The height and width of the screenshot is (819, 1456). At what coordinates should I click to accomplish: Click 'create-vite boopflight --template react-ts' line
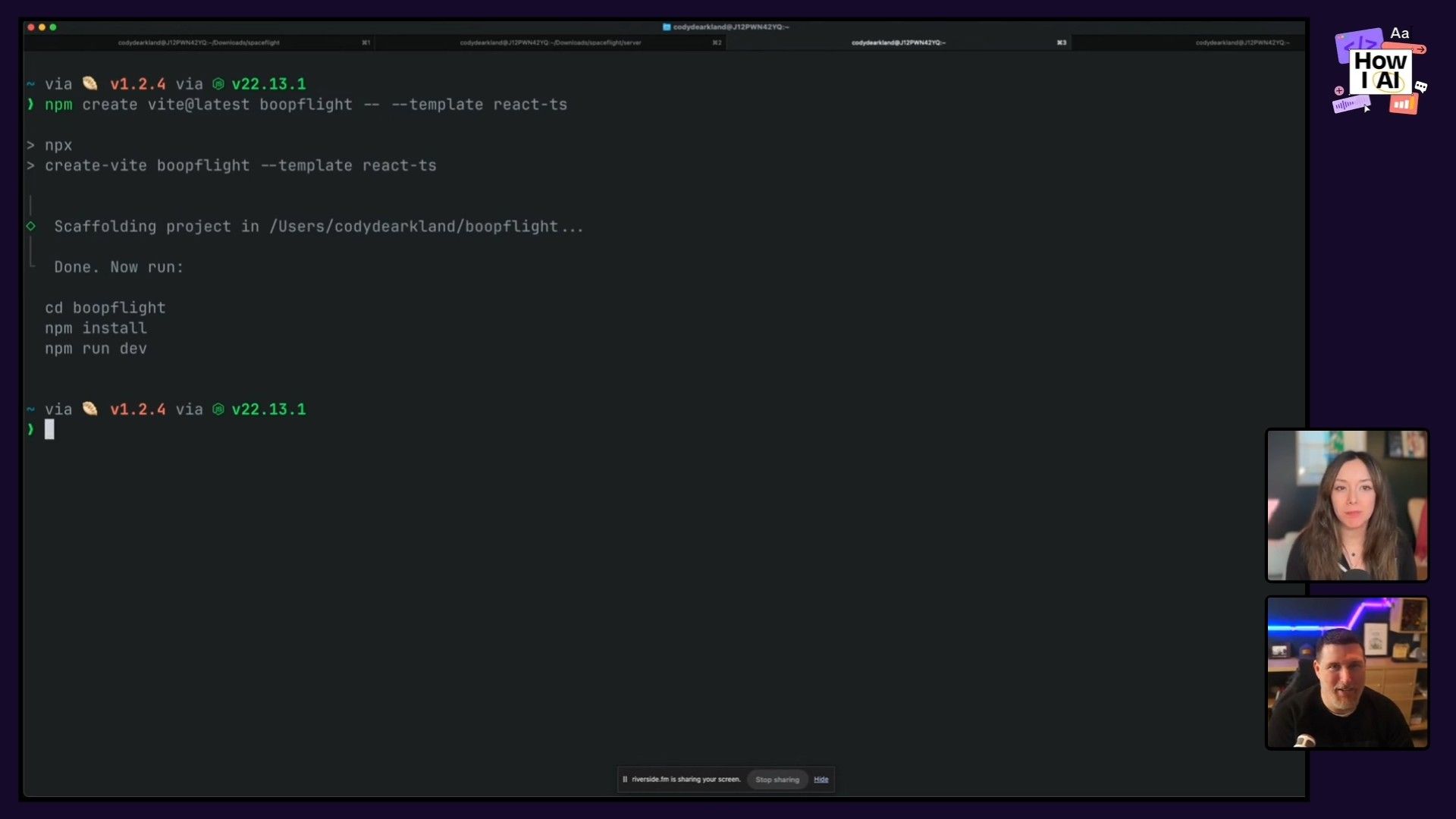240,165
